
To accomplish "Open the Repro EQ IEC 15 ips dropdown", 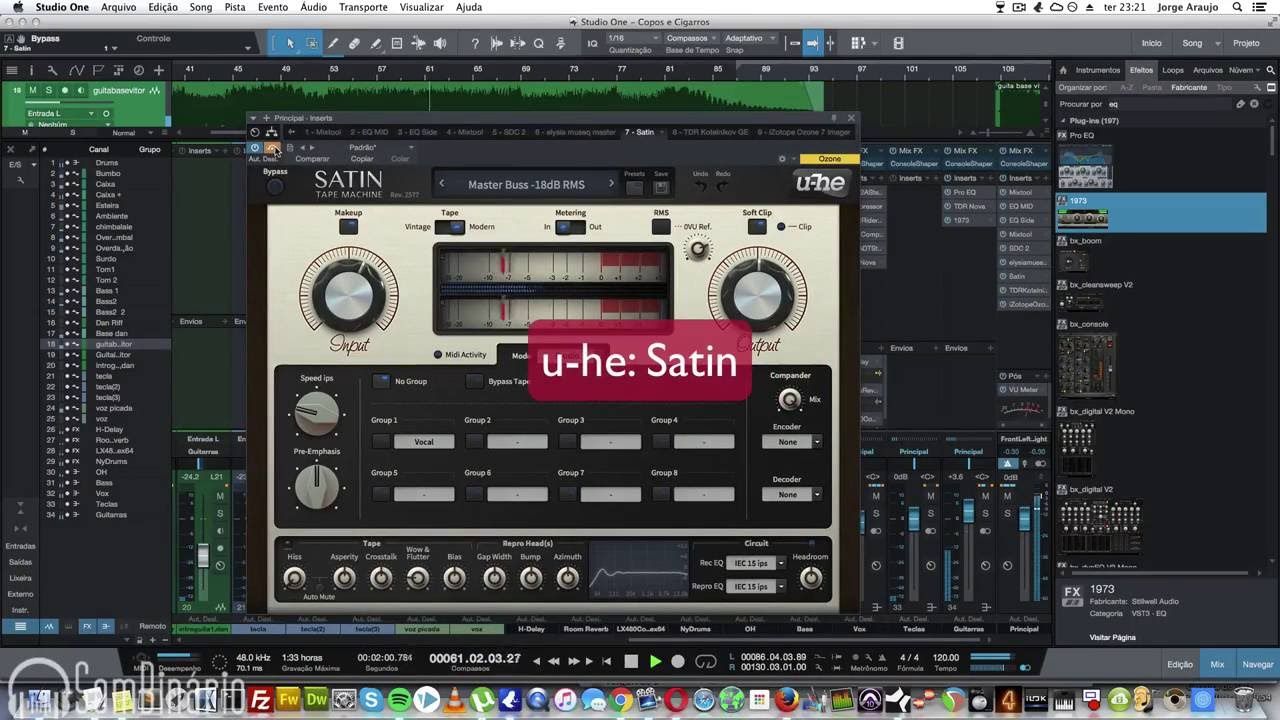I will click(757, 586).
